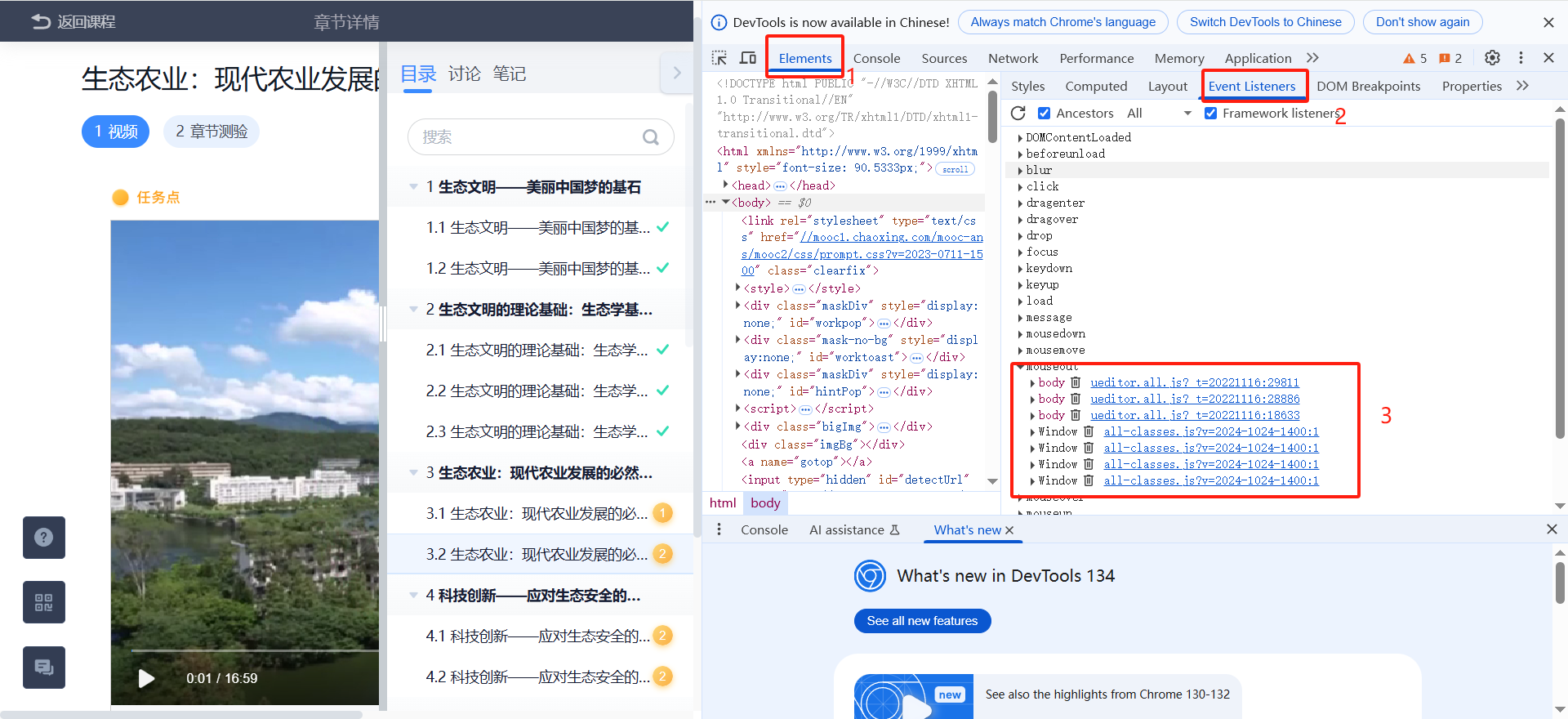The image size is (1568, 719).
Task: Select the inspect element picker icon
Action: tap(719, 58)
